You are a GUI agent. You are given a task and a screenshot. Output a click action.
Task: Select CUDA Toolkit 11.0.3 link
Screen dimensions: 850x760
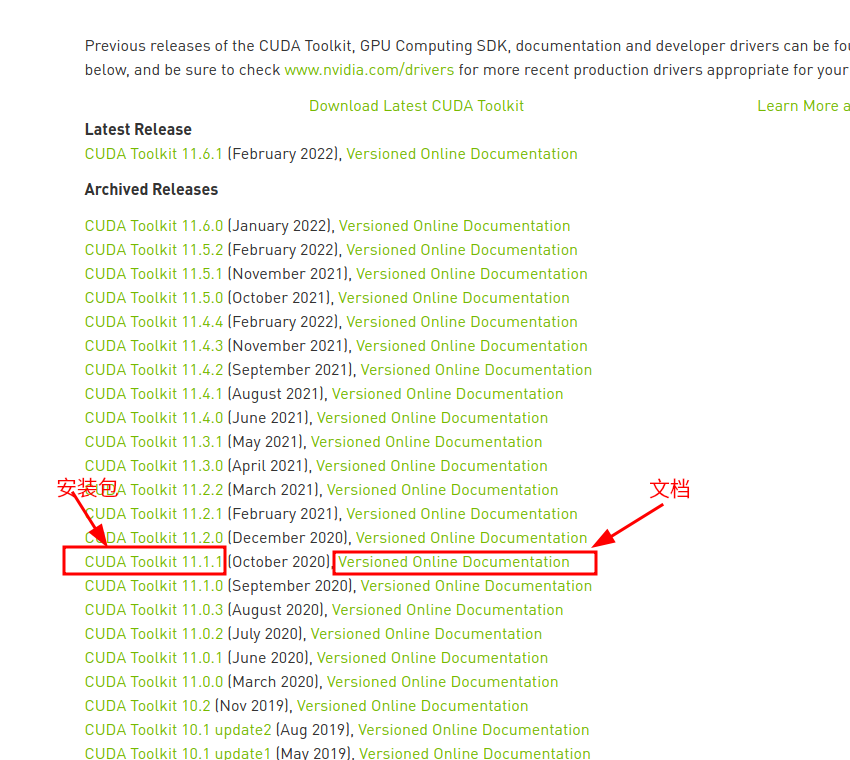154,610
